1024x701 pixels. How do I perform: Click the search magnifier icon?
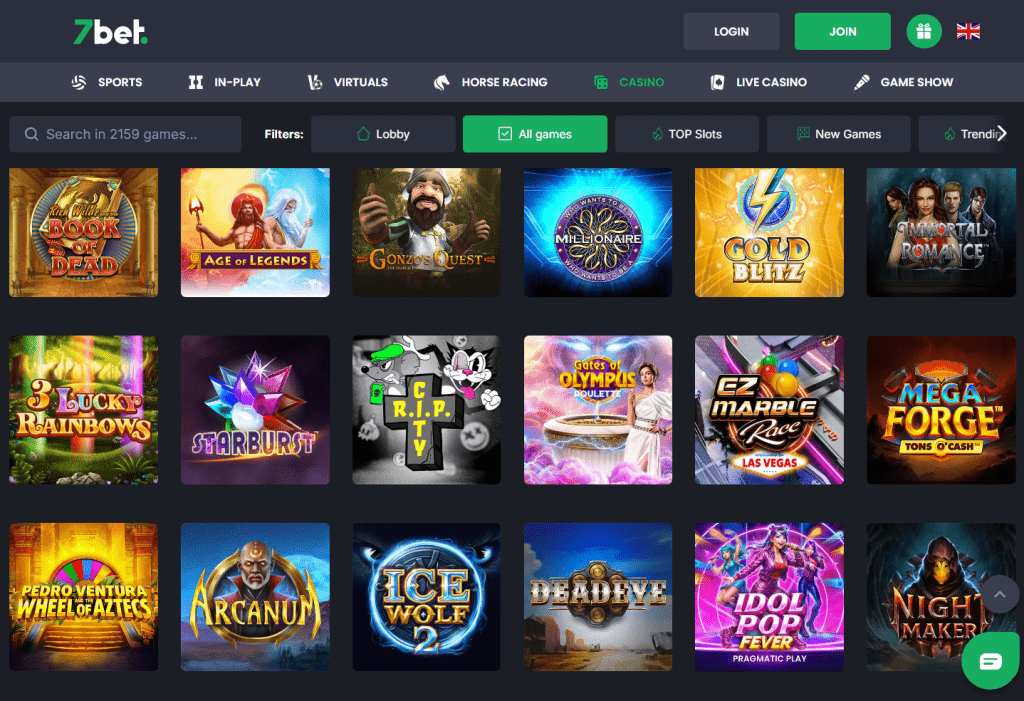[31, 134]
